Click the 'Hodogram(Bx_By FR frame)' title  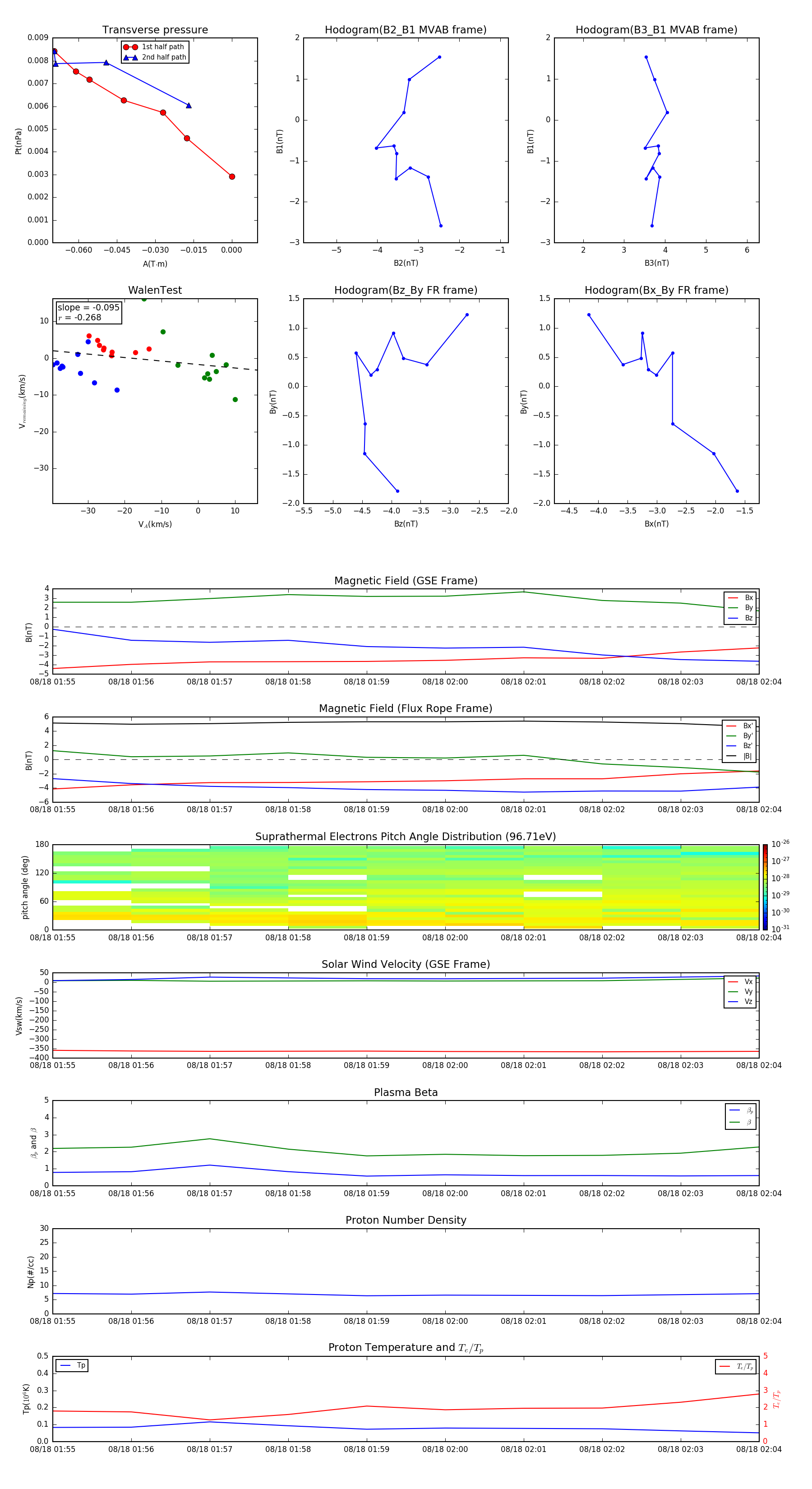point(656,290)
